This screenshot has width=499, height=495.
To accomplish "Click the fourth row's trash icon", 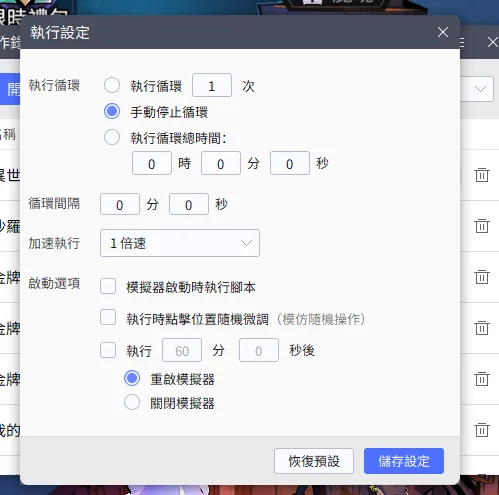I will click(482, 328).
